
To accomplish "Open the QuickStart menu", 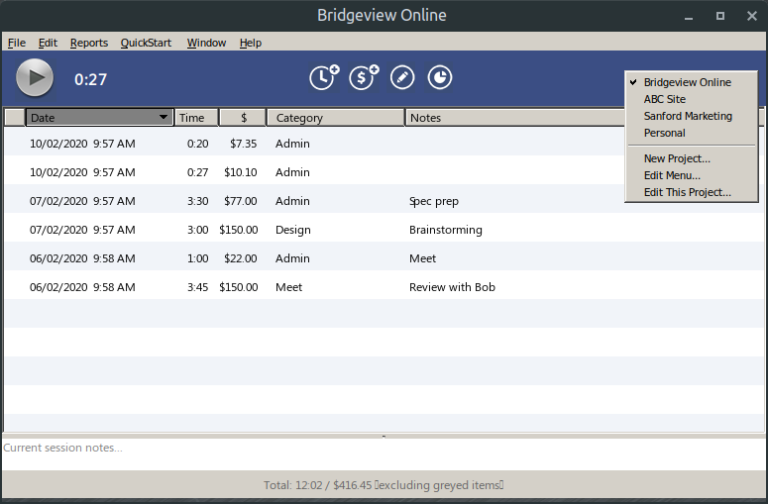I will 146,43.
